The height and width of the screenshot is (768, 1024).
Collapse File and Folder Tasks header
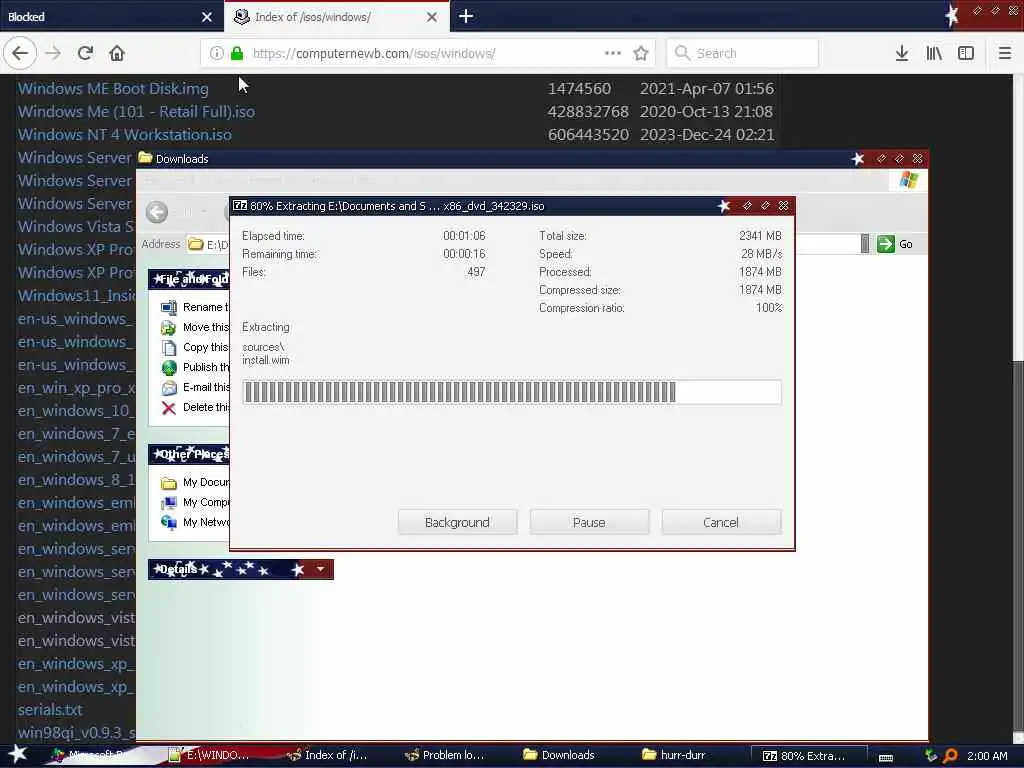tap(189, 279)
